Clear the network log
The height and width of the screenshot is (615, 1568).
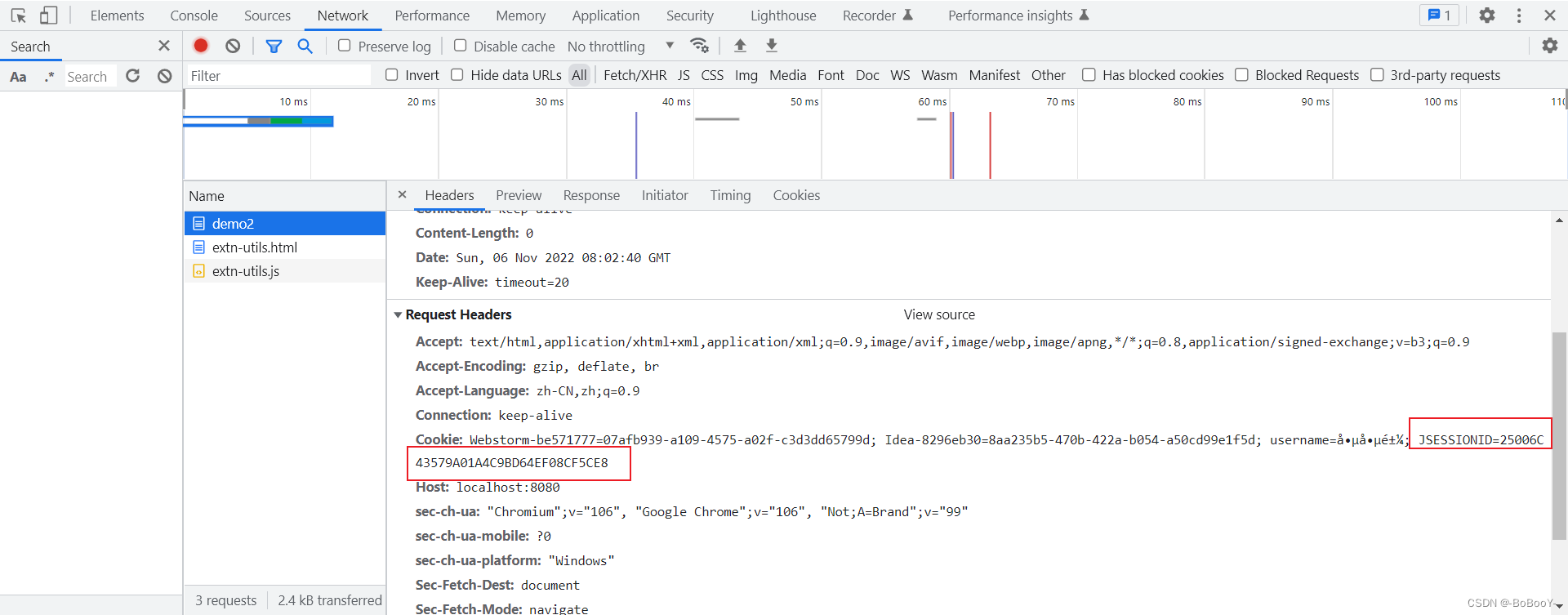[x=233, y=46]
